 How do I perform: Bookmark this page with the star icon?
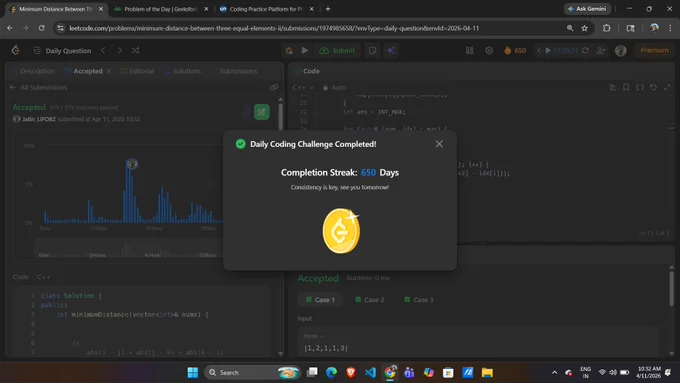584,28
